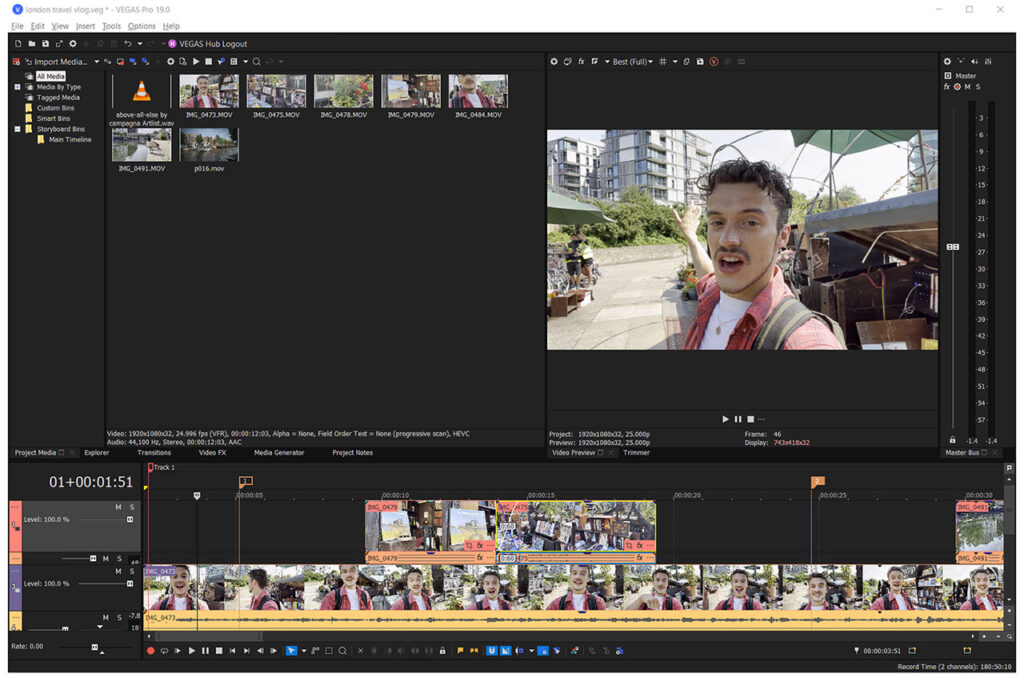
Task: Switch to the Trimmer tab
Action: (x=636, y=453)
